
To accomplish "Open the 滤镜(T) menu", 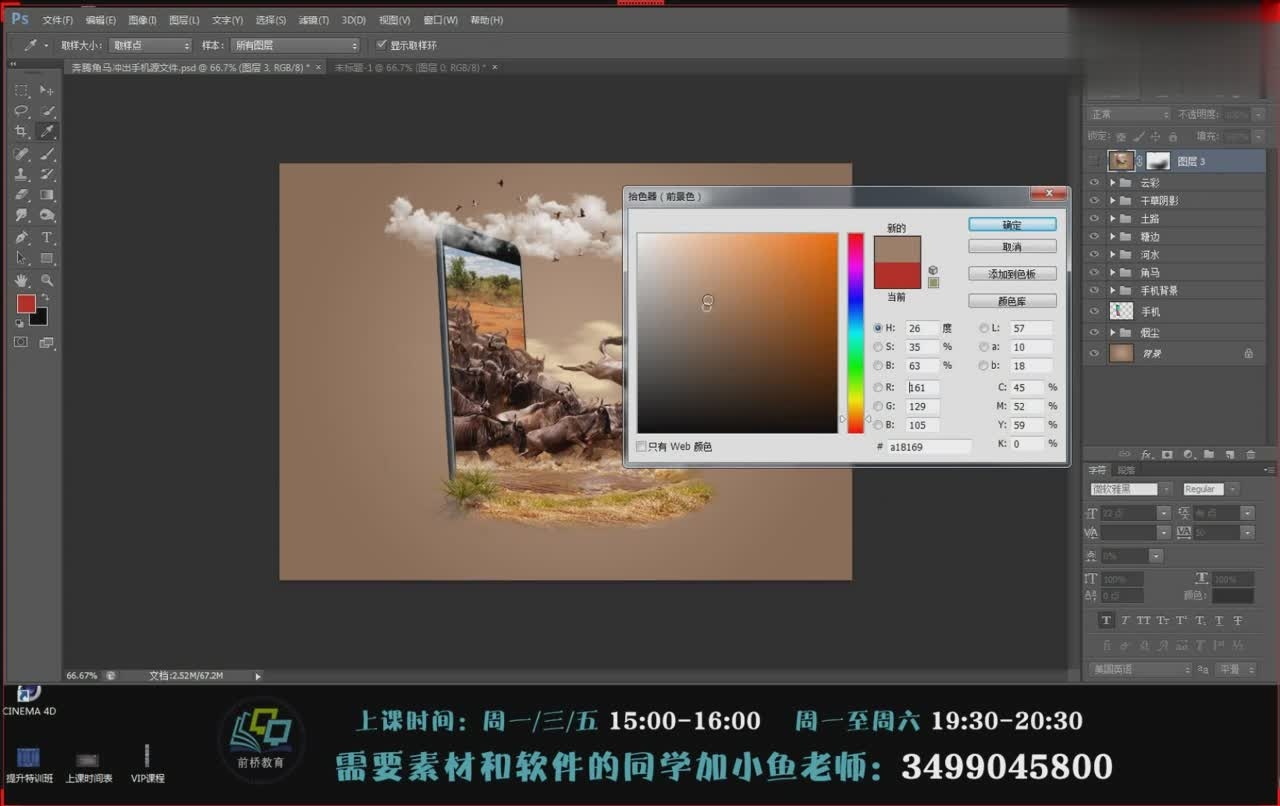I will [313, 20].
